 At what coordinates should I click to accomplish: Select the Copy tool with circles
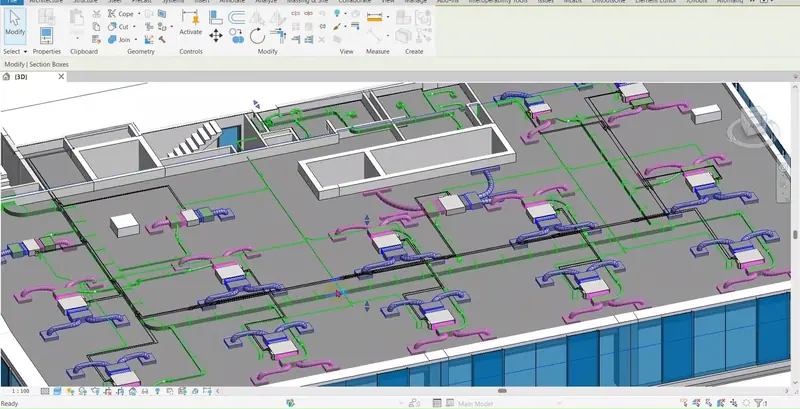(x=236, y=36)
